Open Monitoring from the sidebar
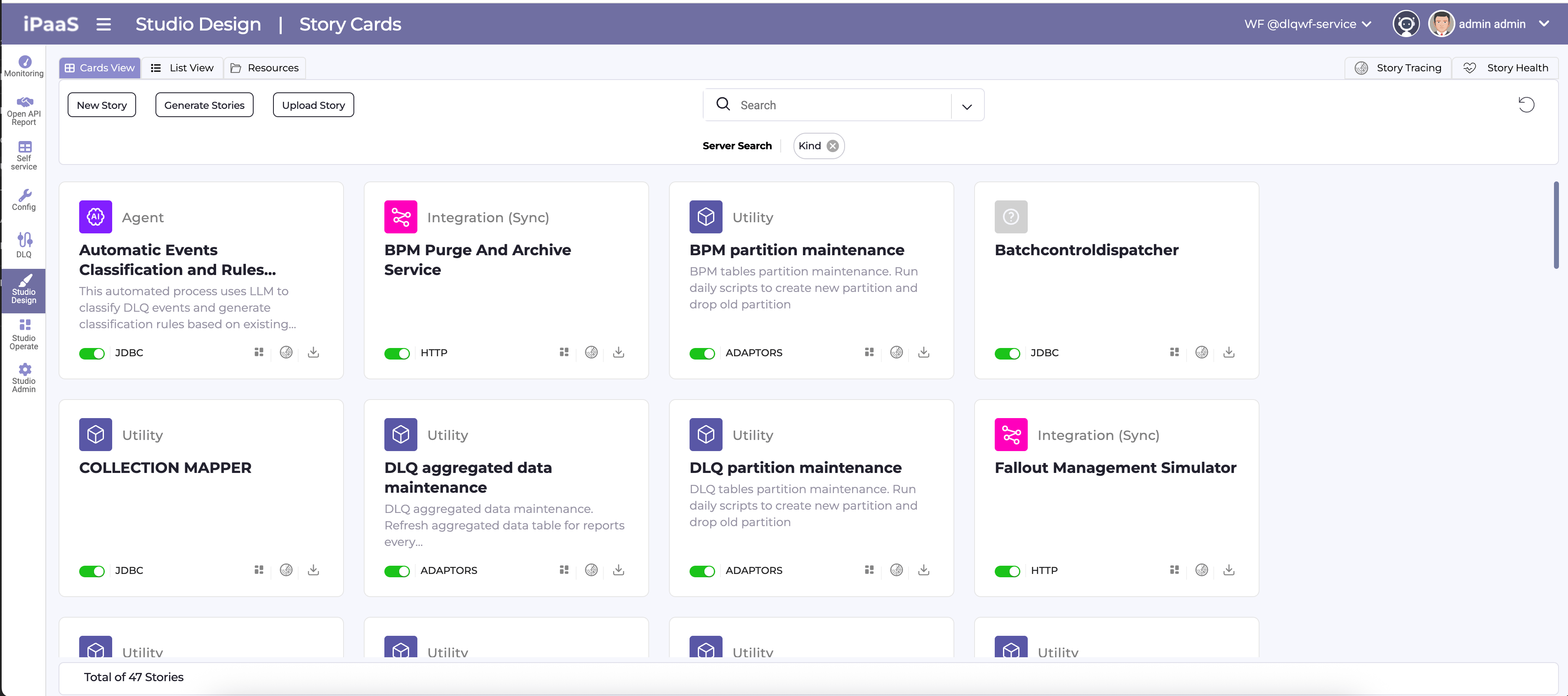Viewport: 1568px width, 696px height. [x=24, y=66]
